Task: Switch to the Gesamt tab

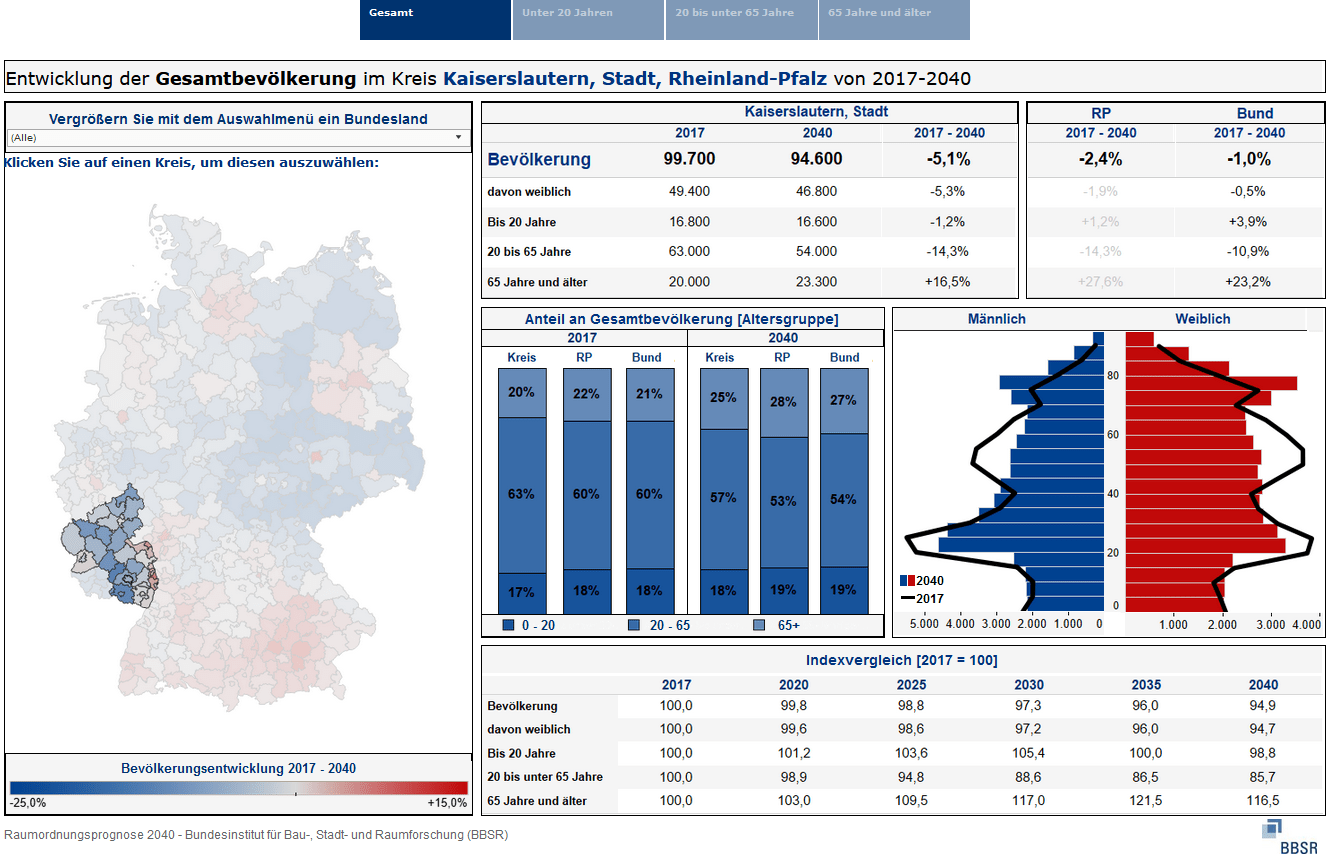Action: pos(435,19)
